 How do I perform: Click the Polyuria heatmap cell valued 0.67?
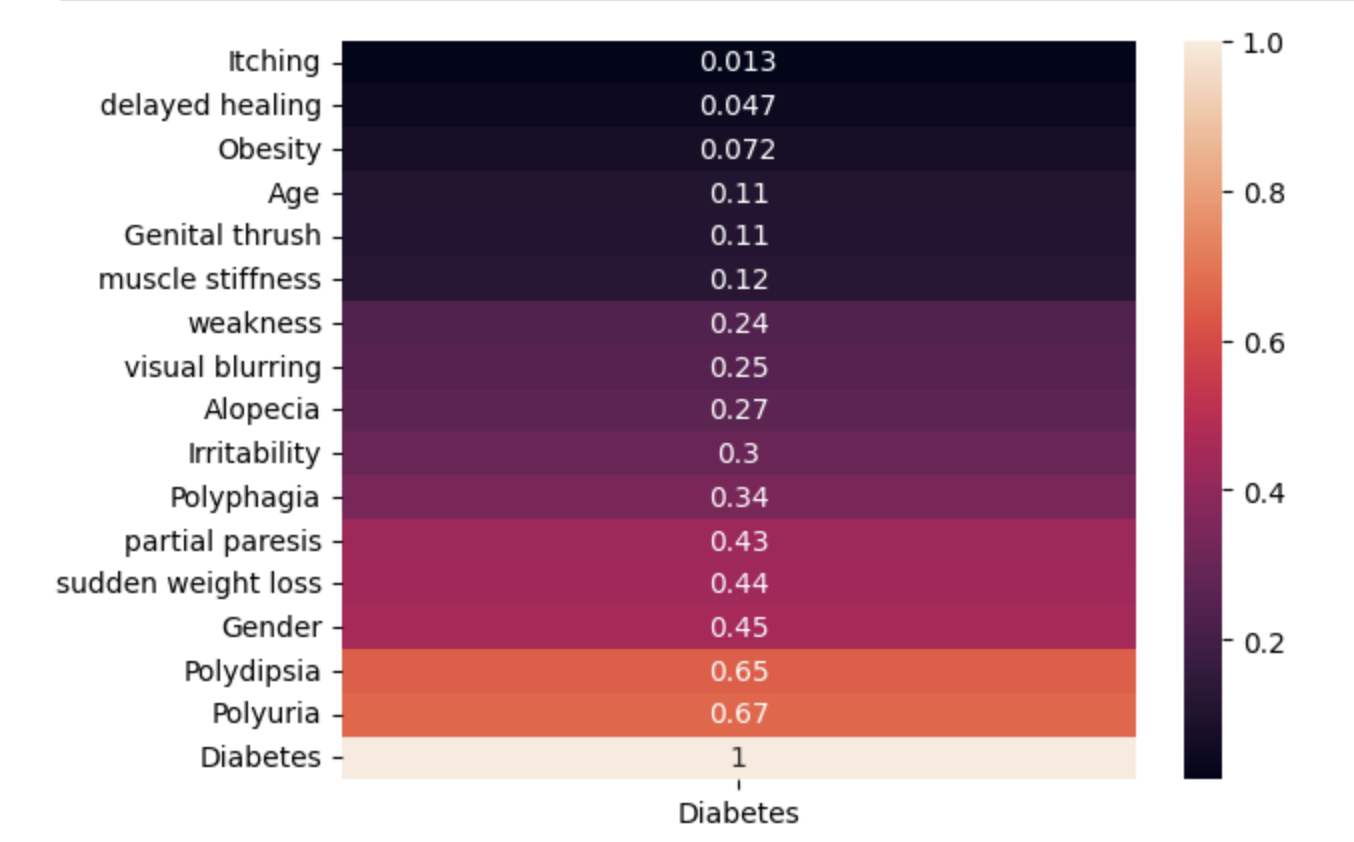point(738,714)
